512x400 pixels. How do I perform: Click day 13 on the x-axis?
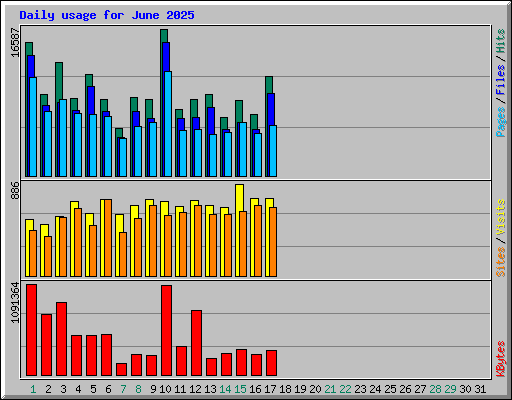click(x=210, y=389)
